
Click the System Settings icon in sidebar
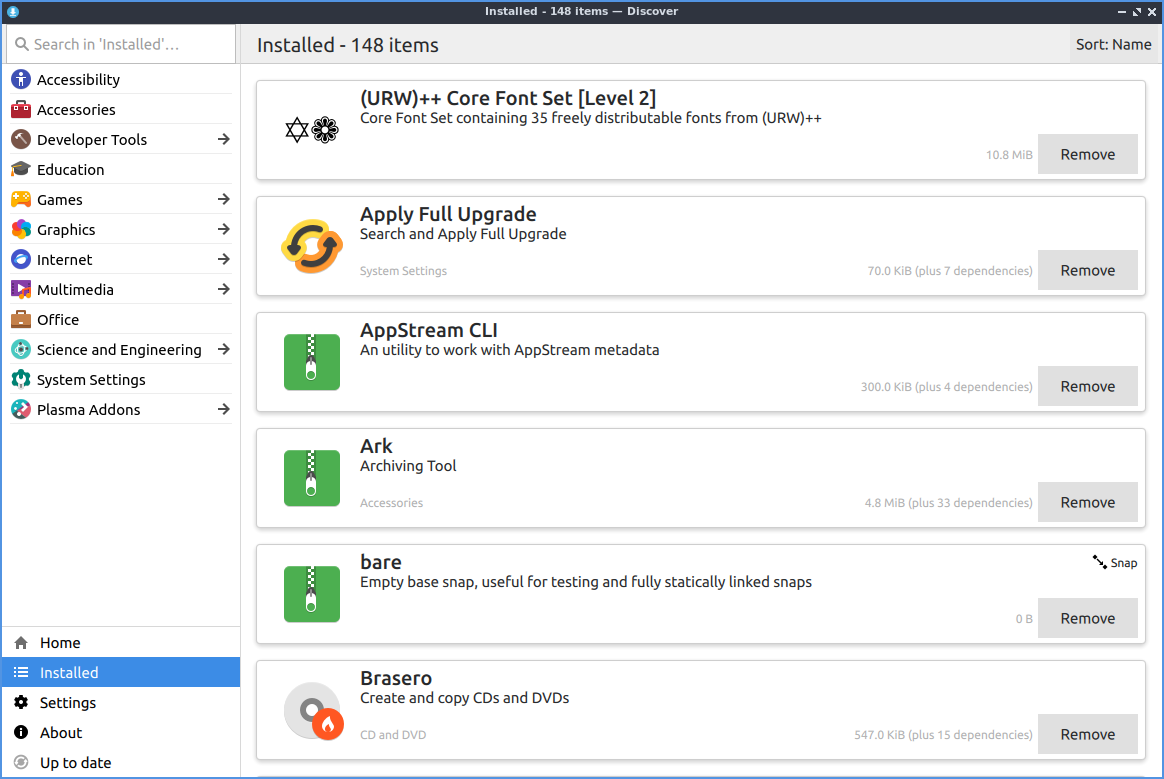coord(21,379)
